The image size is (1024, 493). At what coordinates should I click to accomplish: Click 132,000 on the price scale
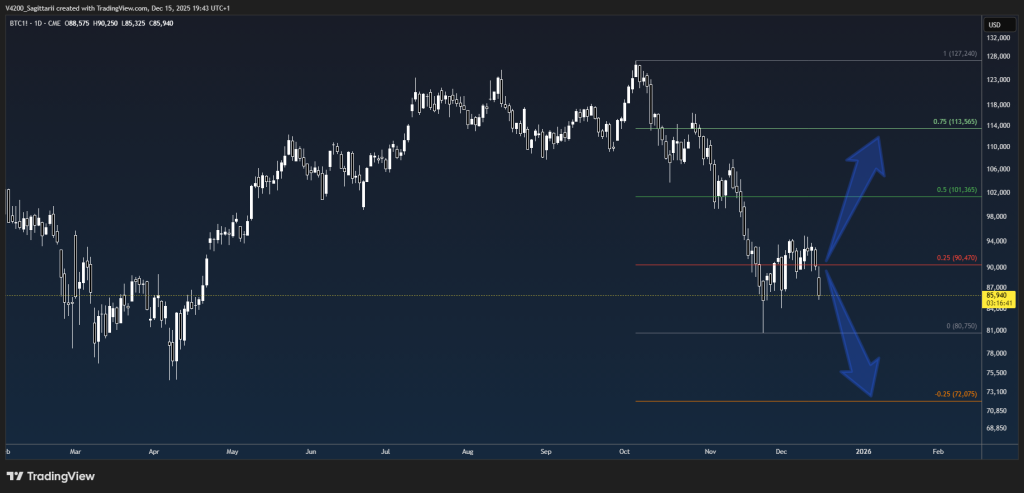(x=994, y=38)
